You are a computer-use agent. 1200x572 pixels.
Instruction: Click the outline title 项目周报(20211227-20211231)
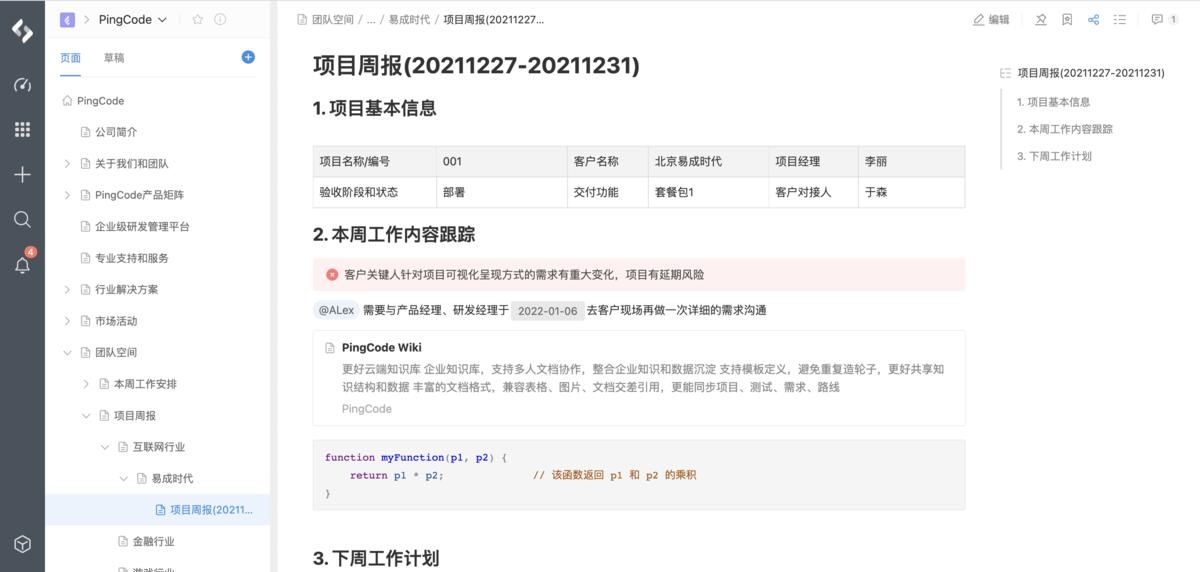point(1091,73)
